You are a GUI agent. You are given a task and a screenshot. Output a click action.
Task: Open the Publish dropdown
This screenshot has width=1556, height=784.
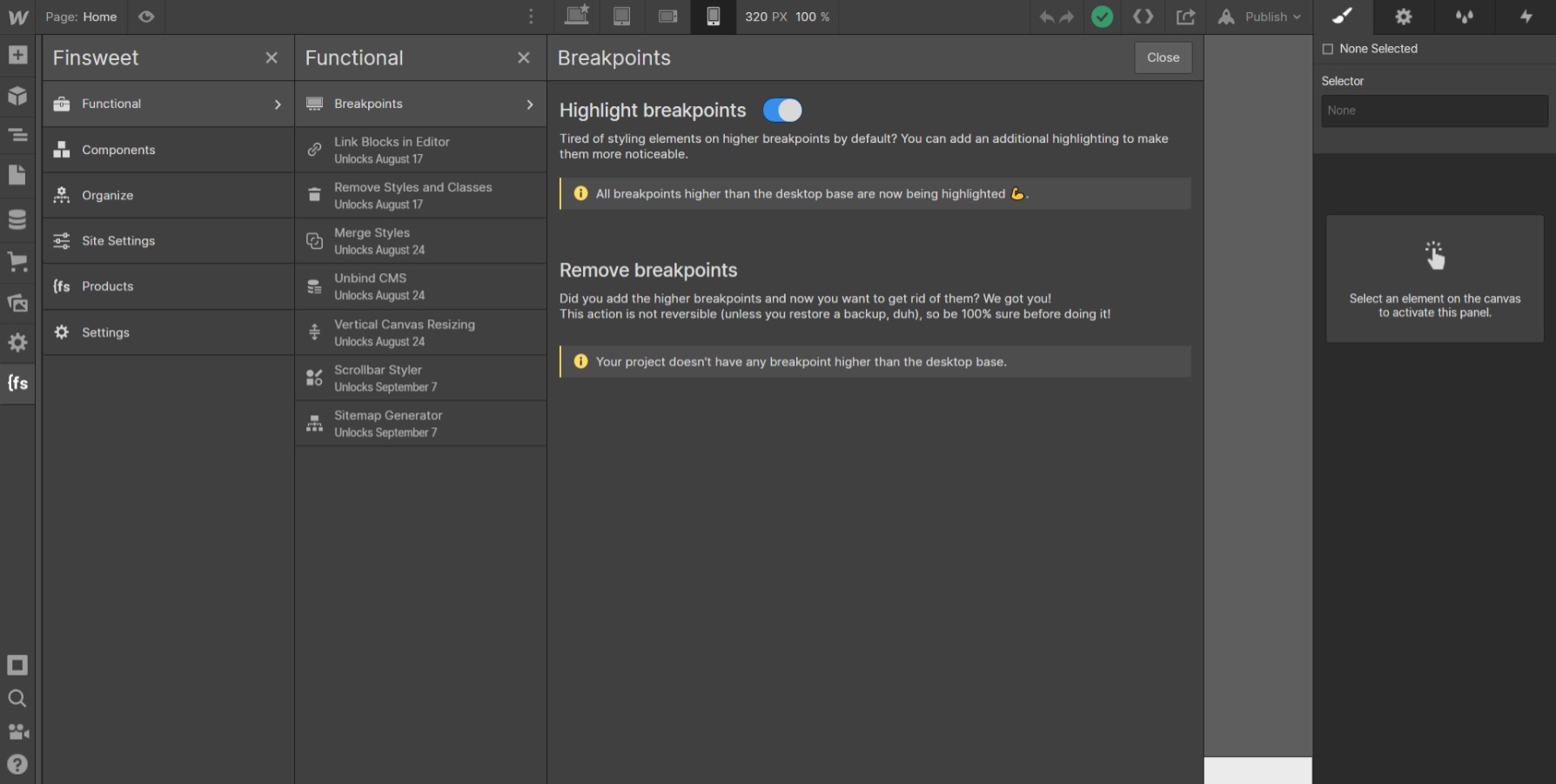[x=1259, y=17]
